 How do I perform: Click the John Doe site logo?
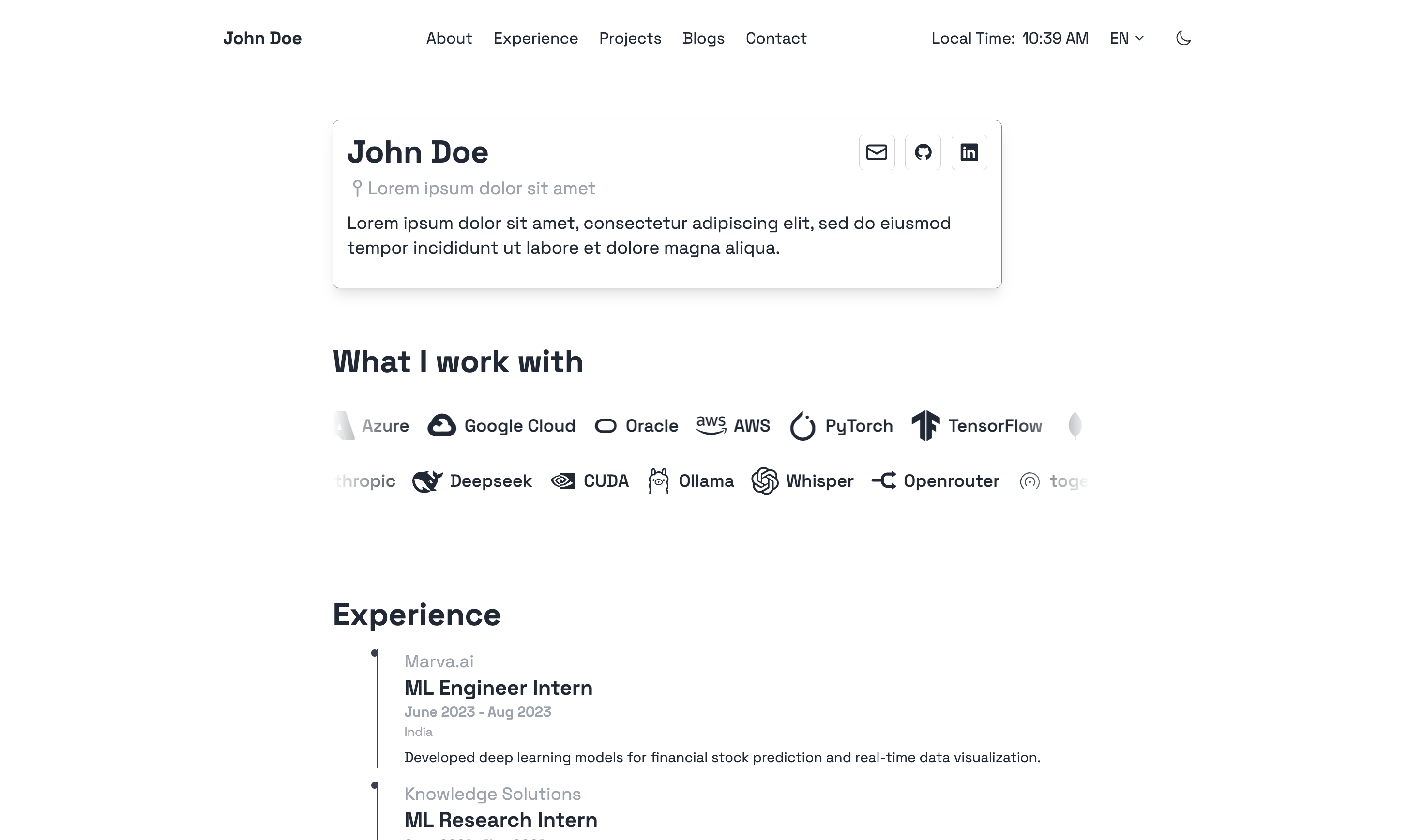point(262,39)
